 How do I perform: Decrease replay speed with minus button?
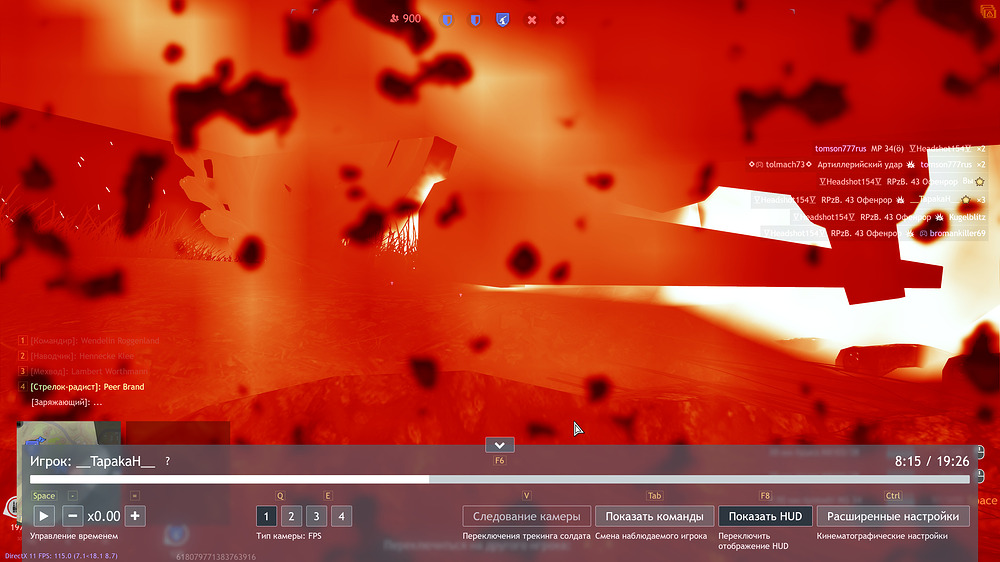73,516
